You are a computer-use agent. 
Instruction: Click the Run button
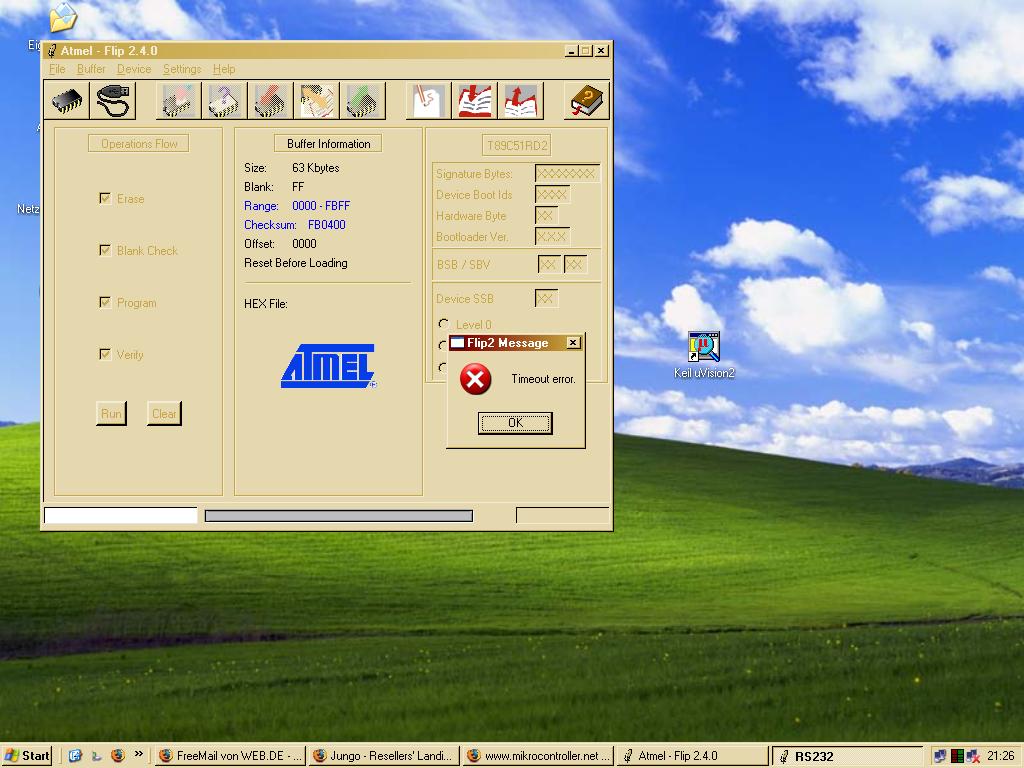(x=111, y=413)
